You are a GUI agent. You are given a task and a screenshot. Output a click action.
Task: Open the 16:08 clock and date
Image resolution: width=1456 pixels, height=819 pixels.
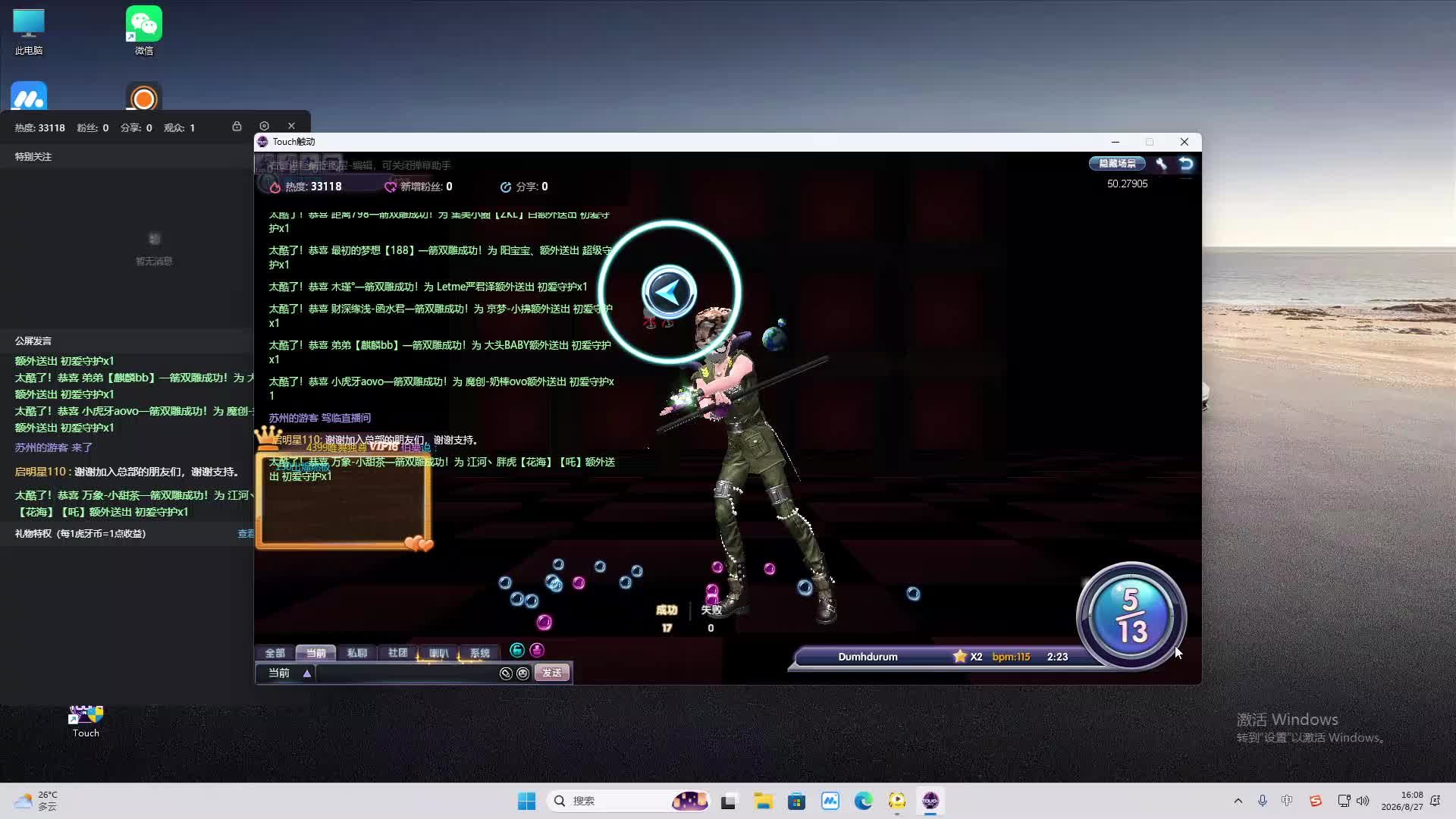click(x=1401, y=801)
